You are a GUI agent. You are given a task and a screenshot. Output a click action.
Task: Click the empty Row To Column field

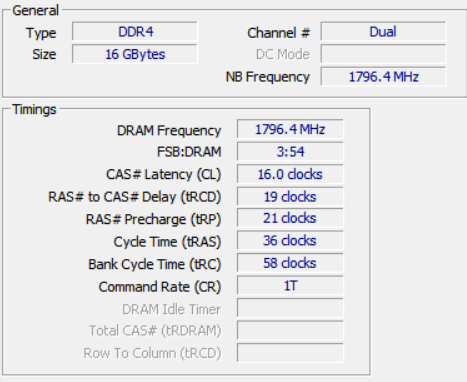(290, 353)
